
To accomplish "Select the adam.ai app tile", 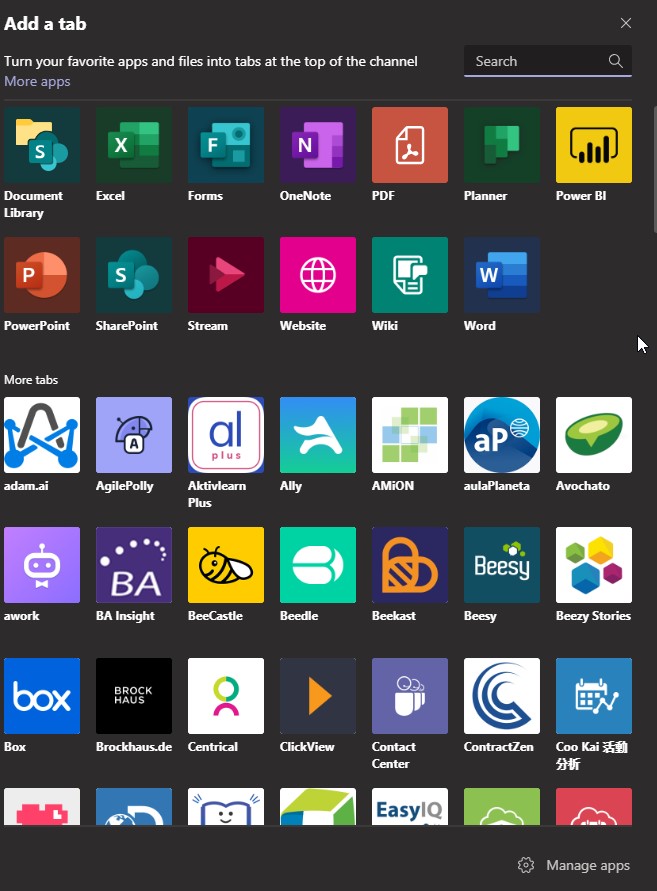I will pos(42,435).
